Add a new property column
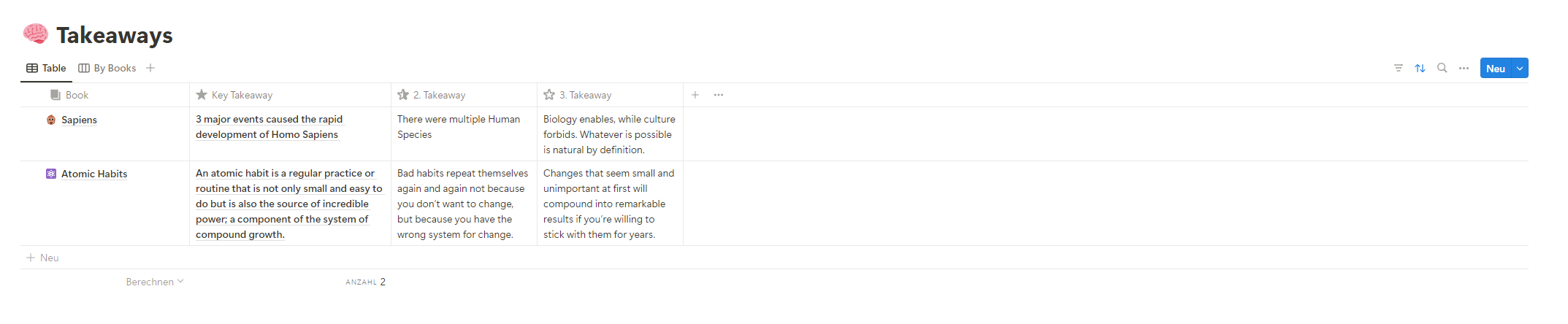The width and height of the screenshot is (1568, 324). [x=695, y=95]
